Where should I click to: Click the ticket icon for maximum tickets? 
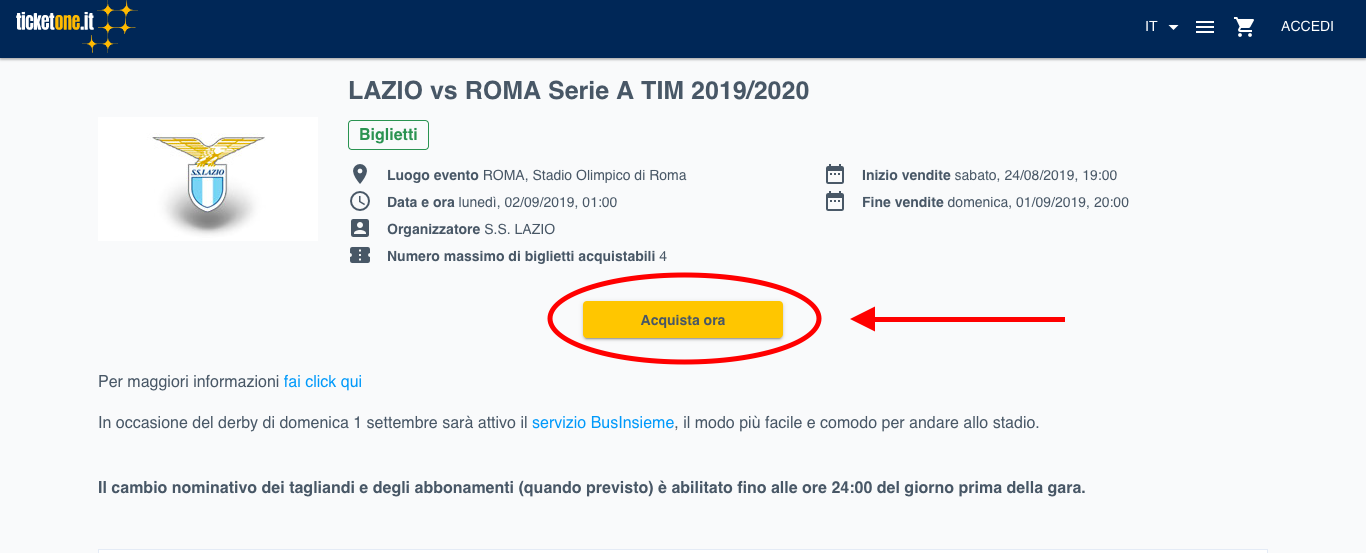pos(360,256)
